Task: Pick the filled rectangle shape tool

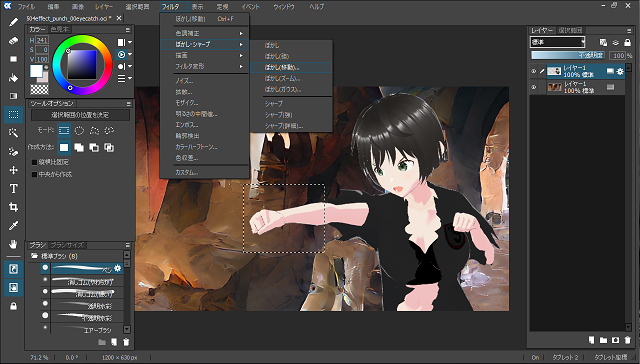Action: tap(13, 59)
